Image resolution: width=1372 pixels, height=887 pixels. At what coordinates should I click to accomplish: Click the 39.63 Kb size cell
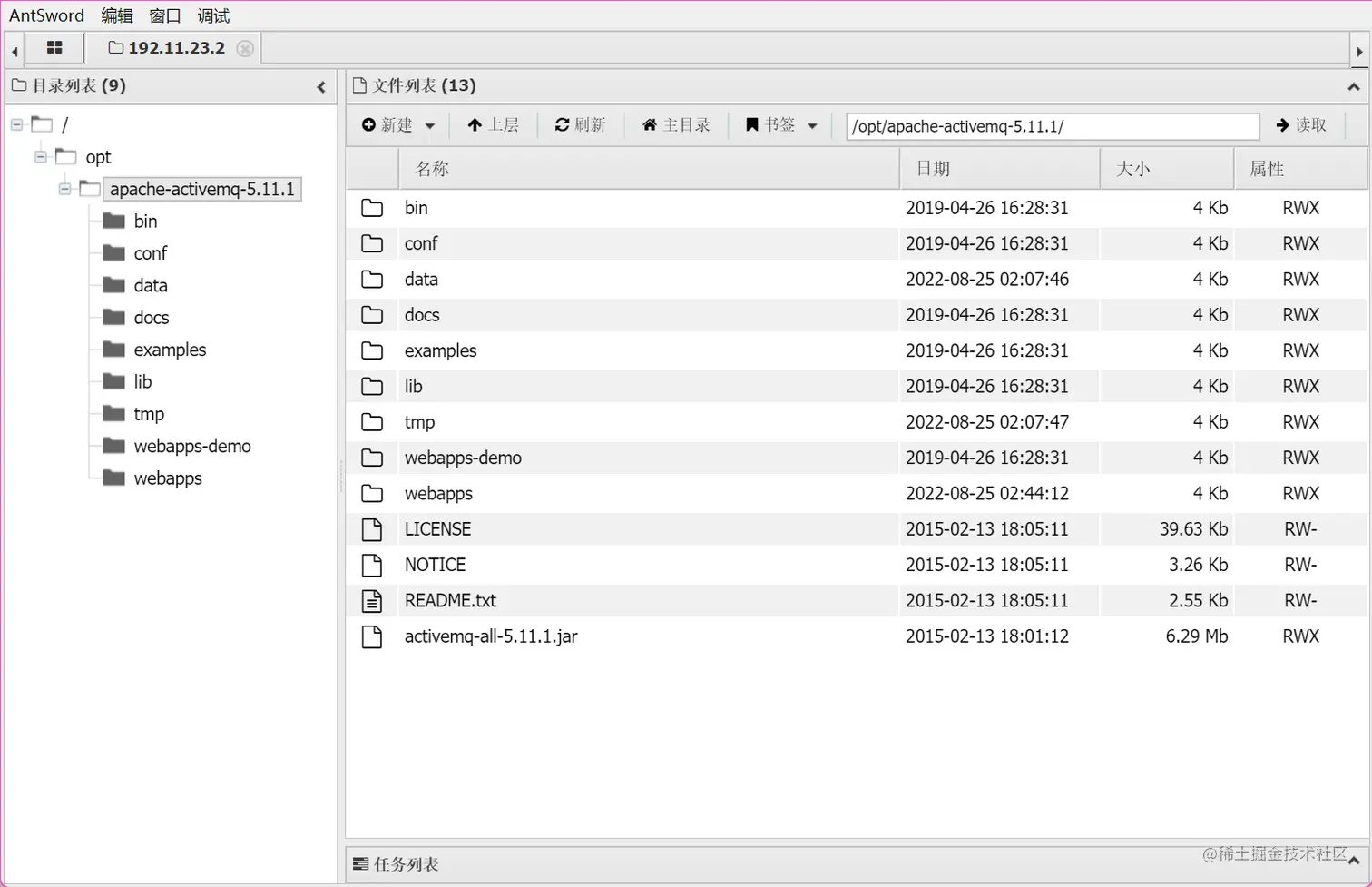click(x=1193, y=529)
